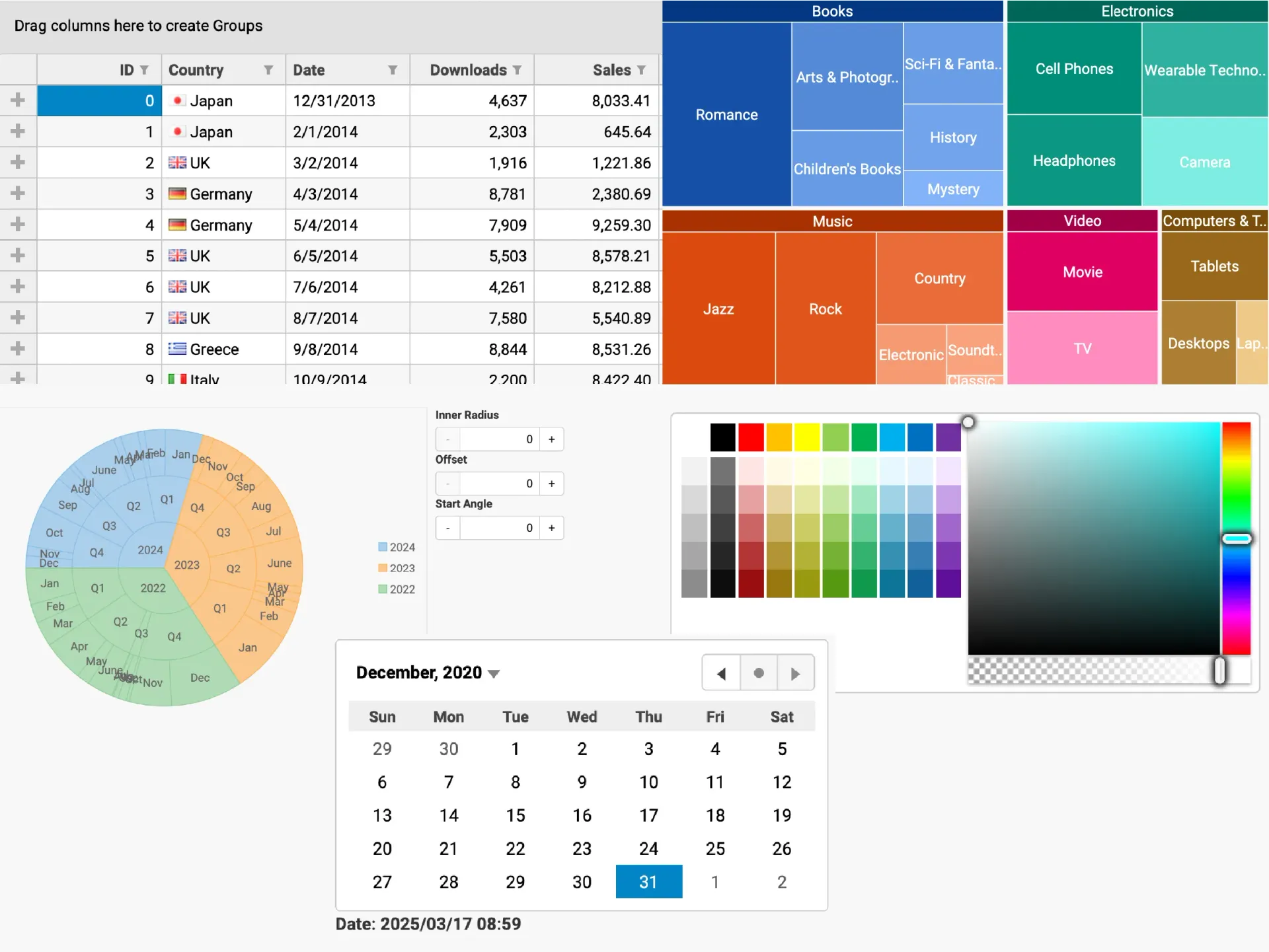Decrease the Start Angle value
The width and height of the screenshot is (1269, 952).
point(448,528)
